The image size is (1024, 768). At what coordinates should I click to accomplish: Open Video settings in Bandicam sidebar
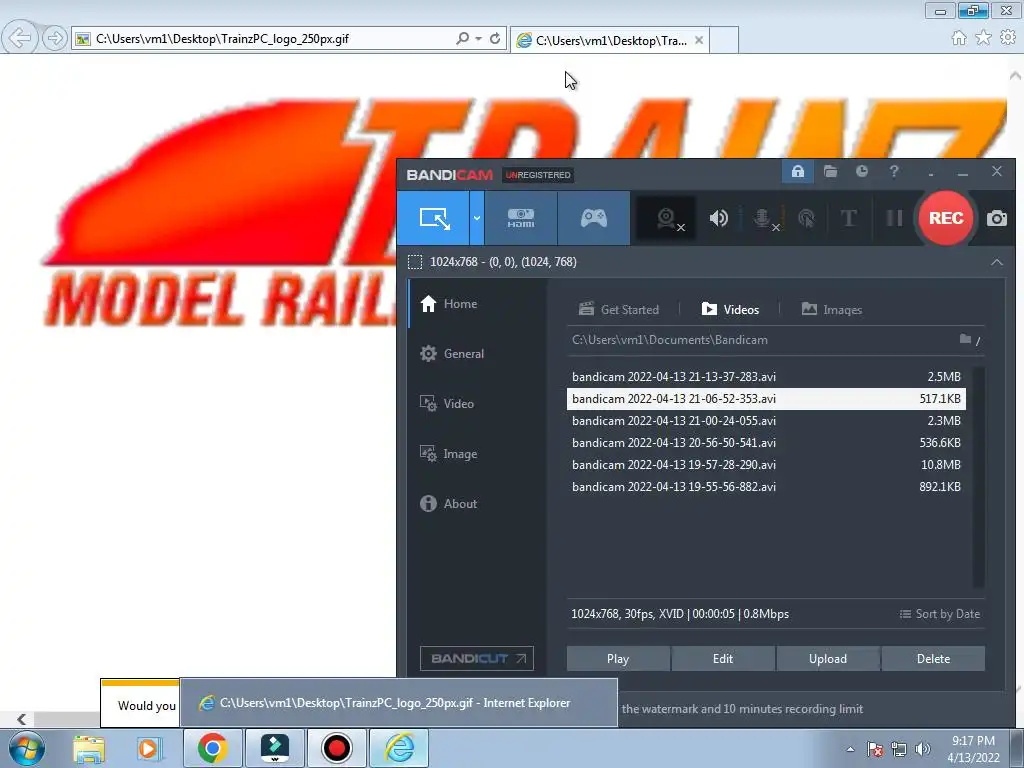click(447, 404)
